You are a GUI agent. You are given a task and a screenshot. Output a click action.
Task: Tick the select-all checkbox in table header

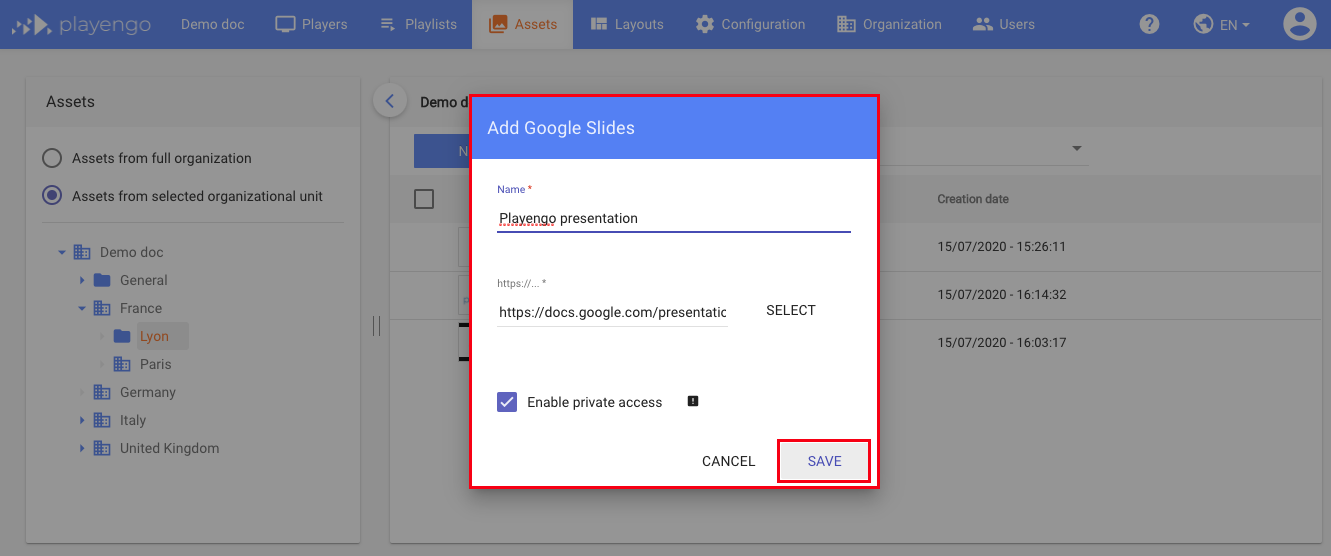tap(424, 199)
